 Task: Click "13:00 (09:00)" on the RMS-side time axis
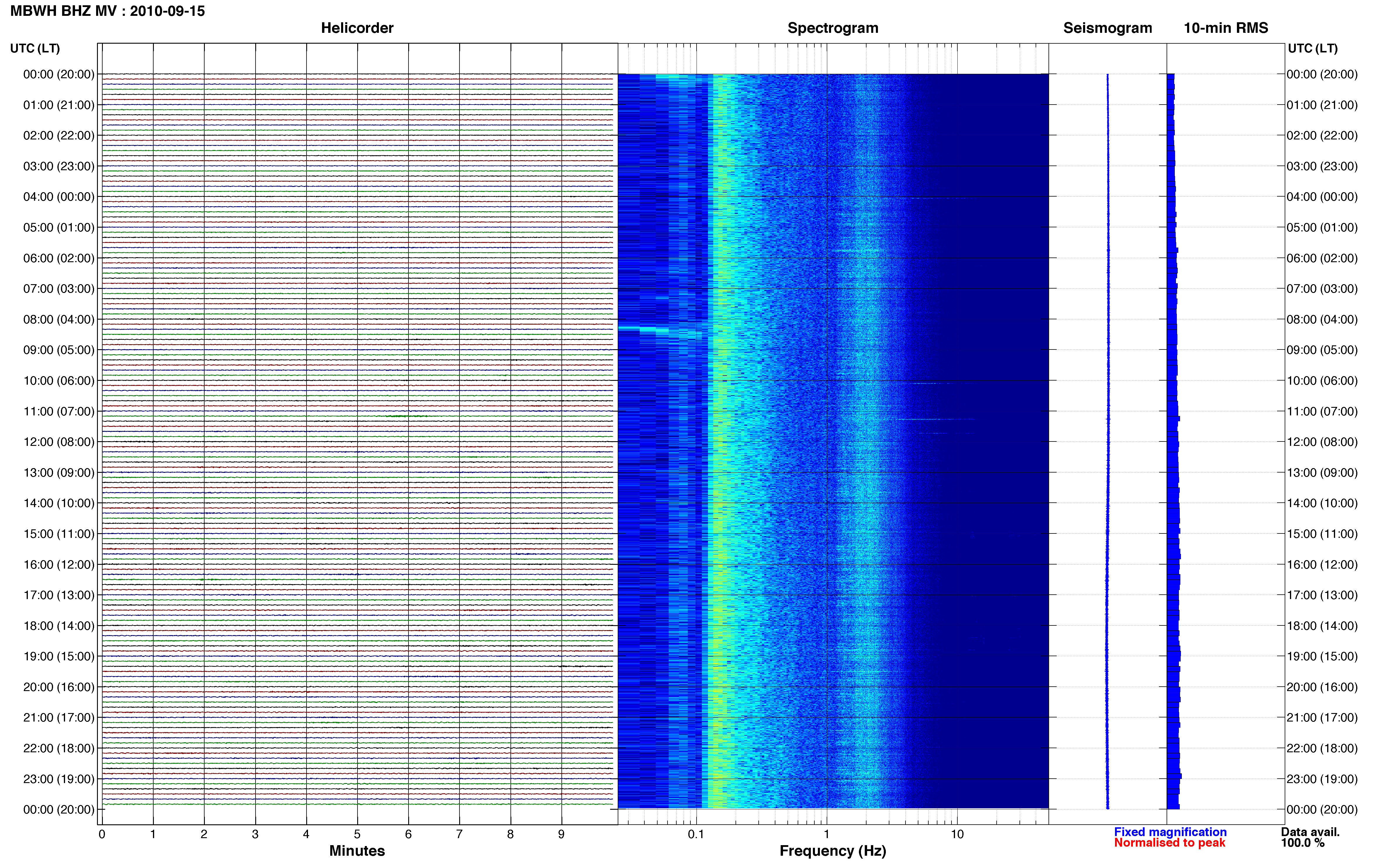1322,473
